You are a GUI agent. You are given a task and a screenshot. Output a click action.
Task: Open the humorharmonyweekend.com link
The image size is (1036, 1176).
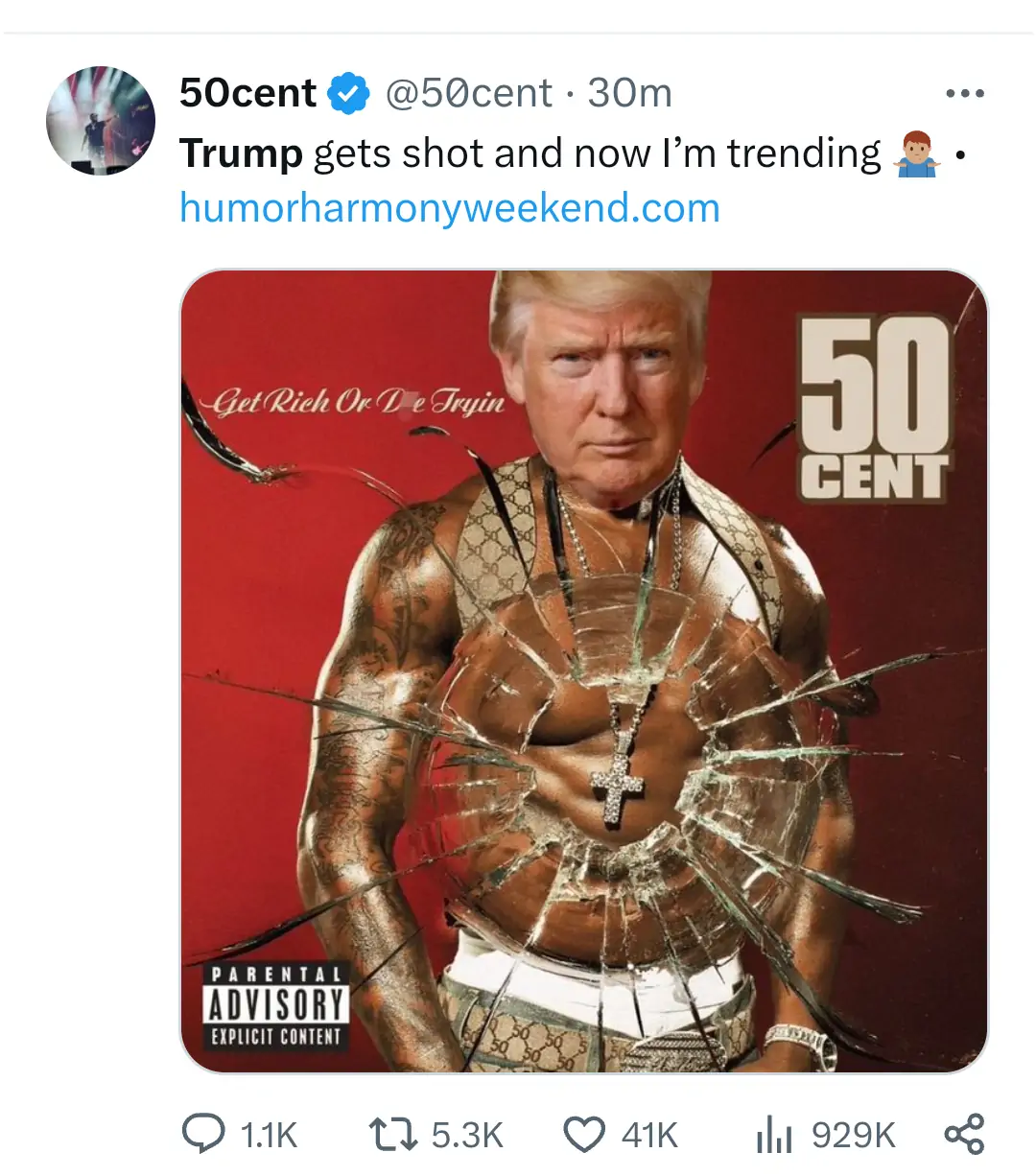point(449,208)
